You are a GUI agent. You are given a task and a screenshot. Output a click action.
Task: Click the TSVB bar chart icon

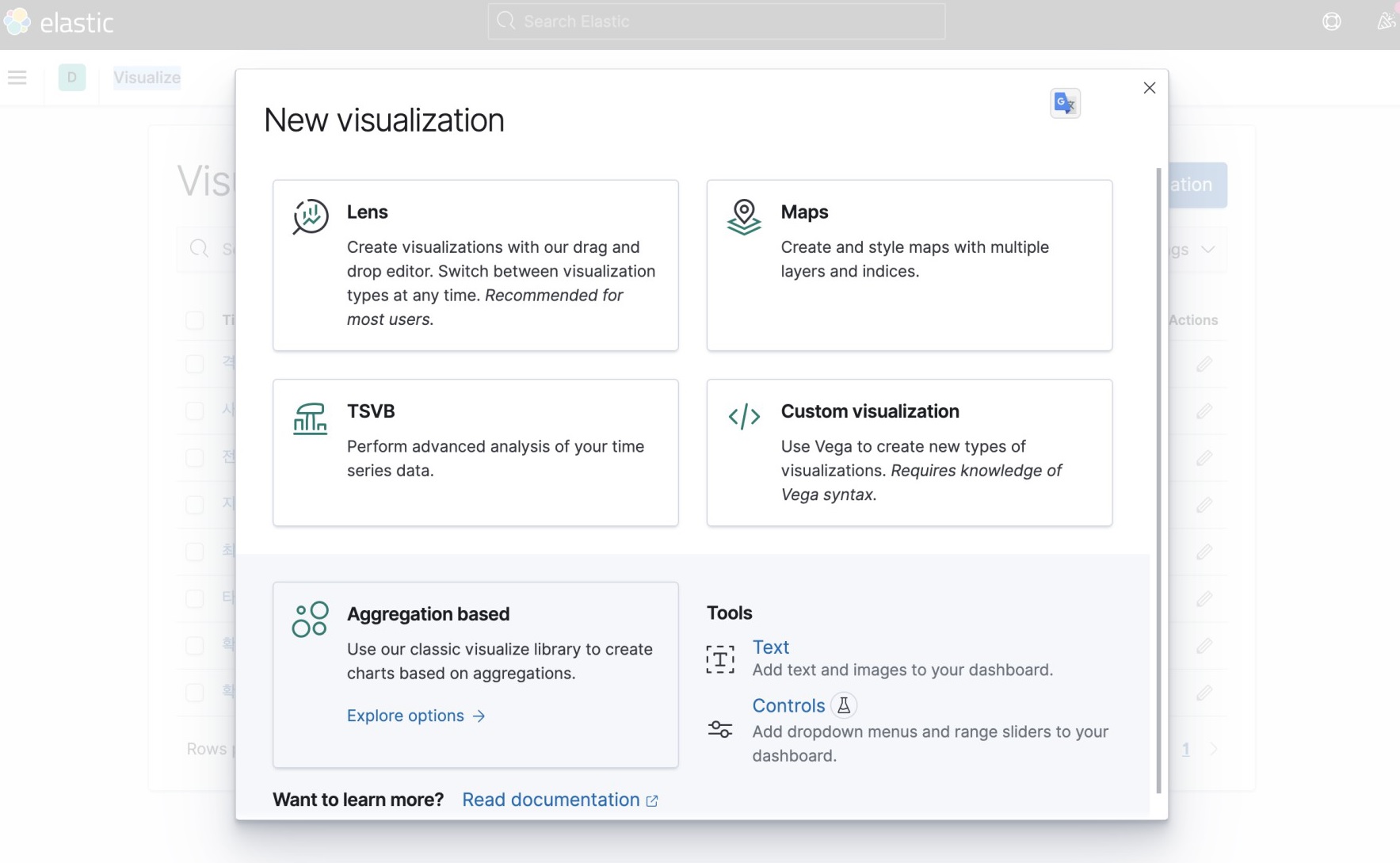[310, 418]
